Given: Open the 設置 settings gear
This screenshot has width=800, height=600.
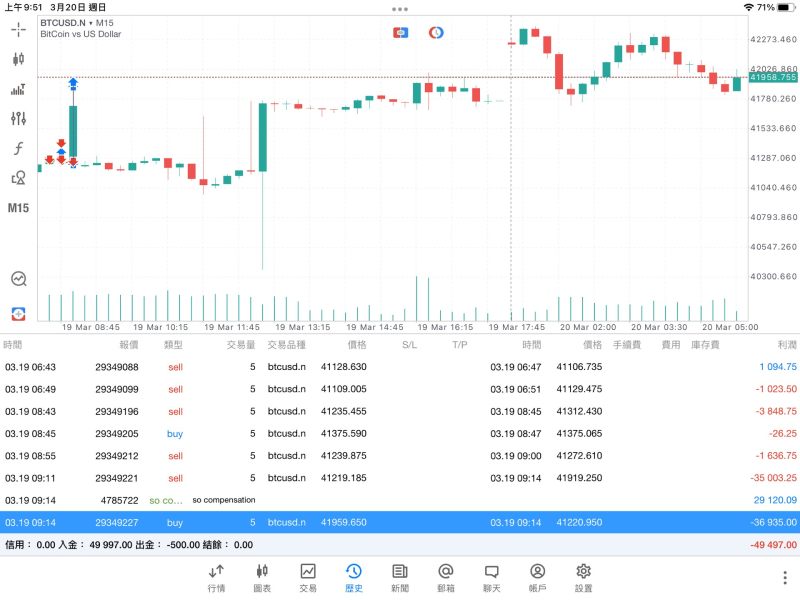Looking at the screenshot, I should click(x=584, y=578).
